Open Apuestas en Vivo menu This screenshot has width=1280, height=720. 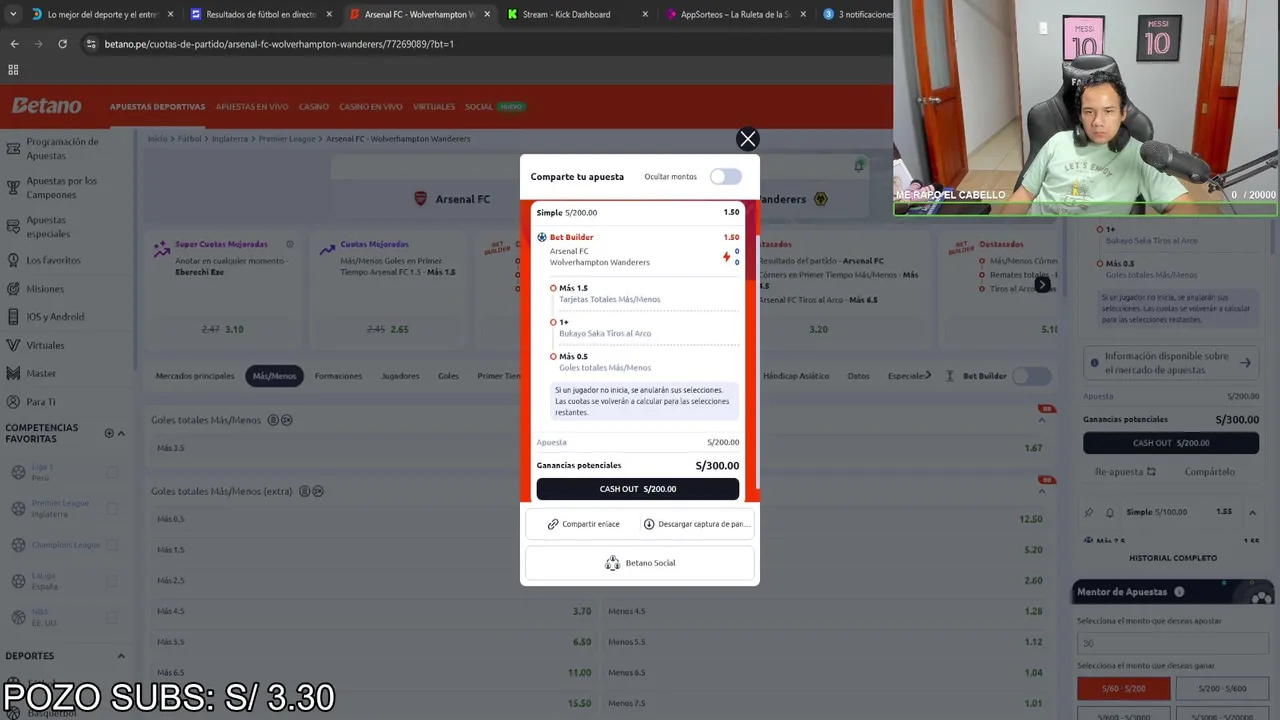tap(252, 107)
